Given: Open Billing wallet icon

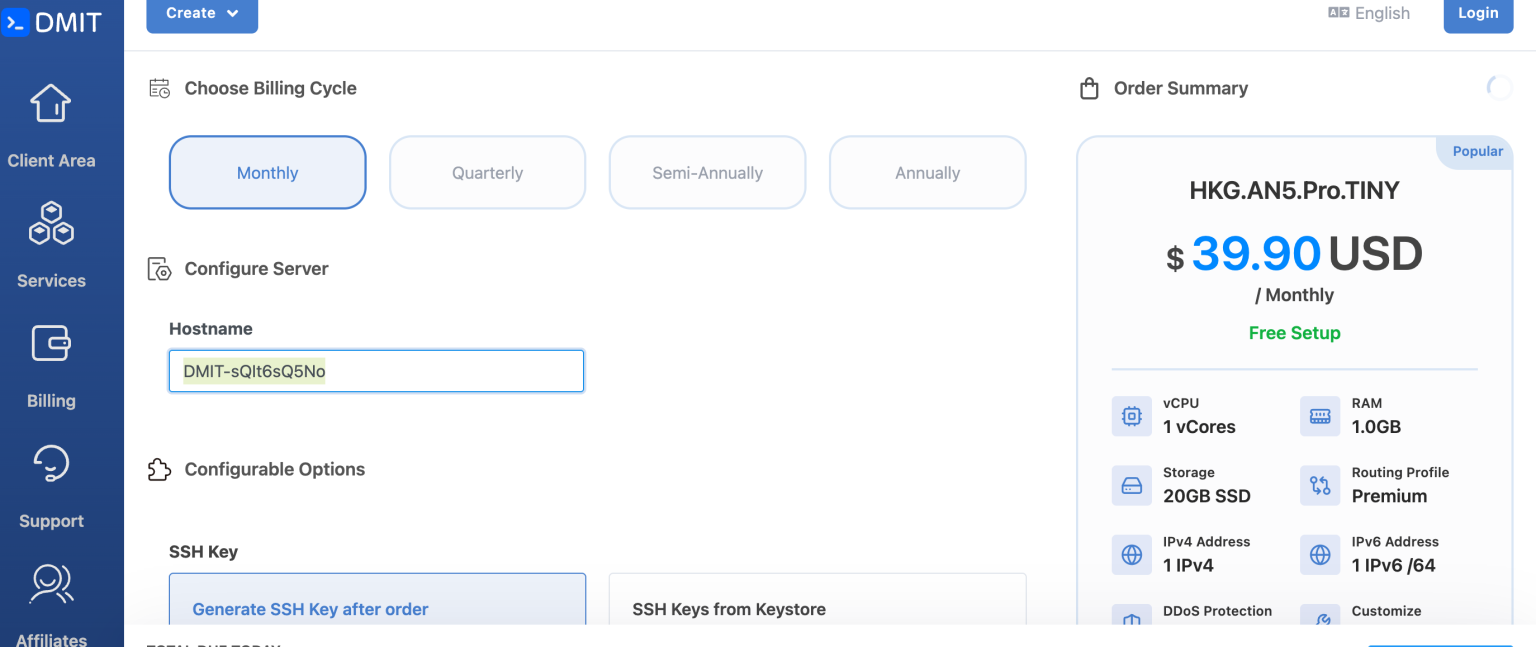Looking at the screenshot, I should point(51,343).
